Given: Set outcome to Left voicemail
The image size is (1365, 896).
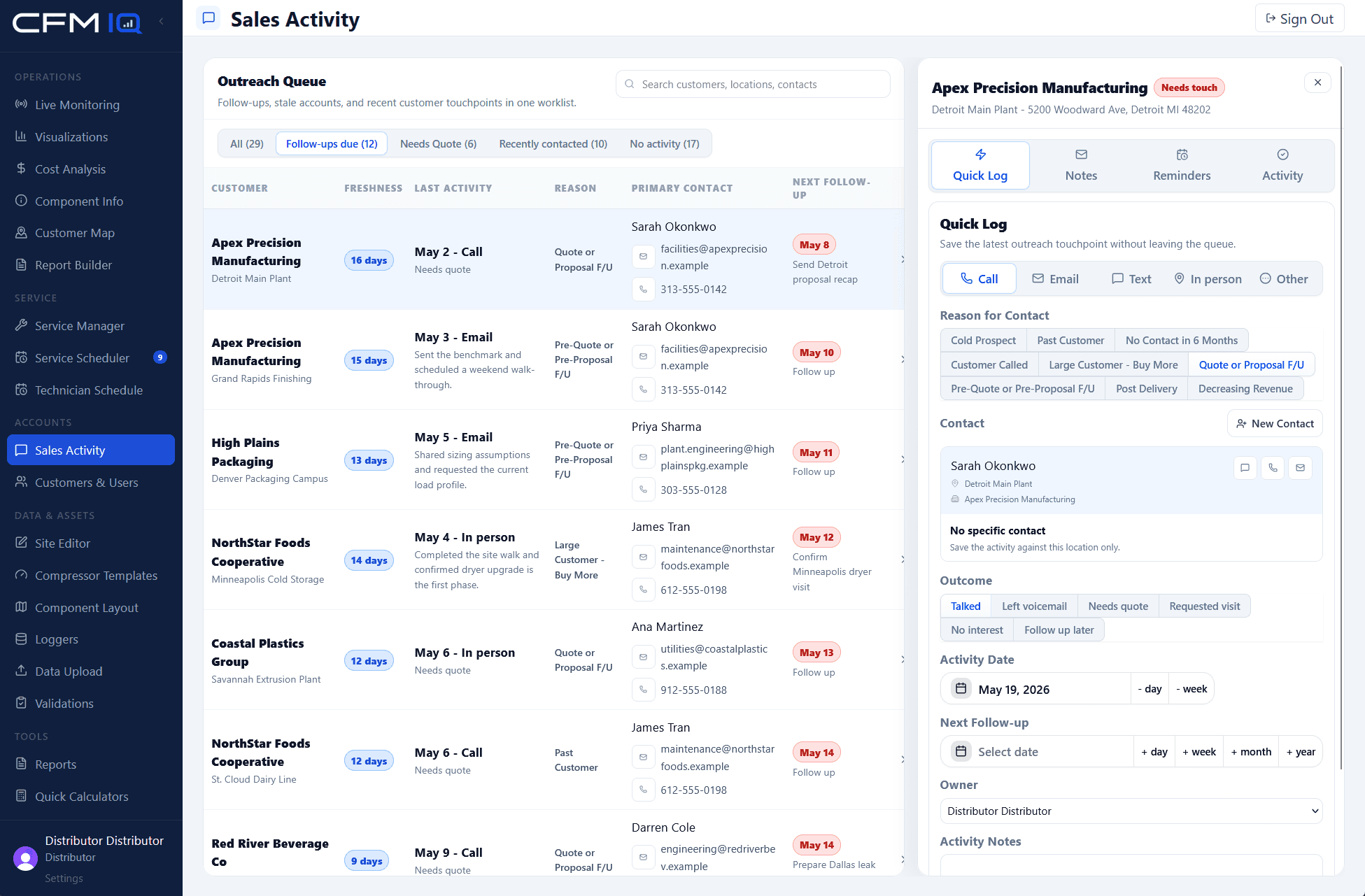Looking at the screenshot, I should [x=1034, y=606].
